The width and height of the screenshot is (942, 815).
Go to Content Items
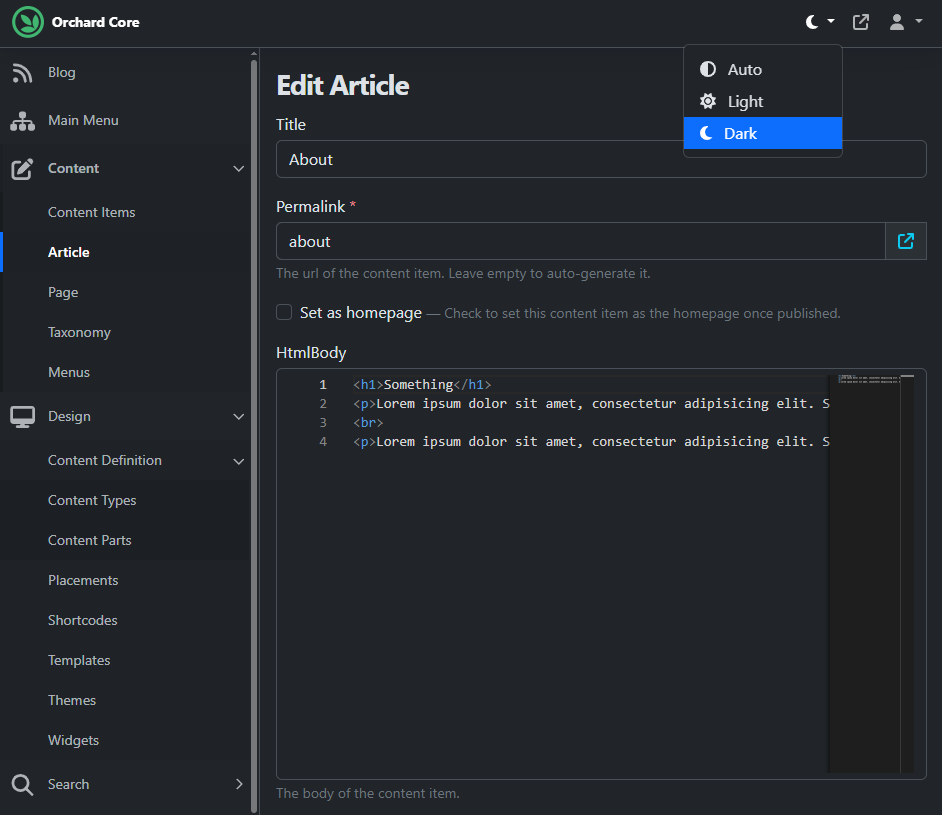pyautogui.click(x=91, y=213)
